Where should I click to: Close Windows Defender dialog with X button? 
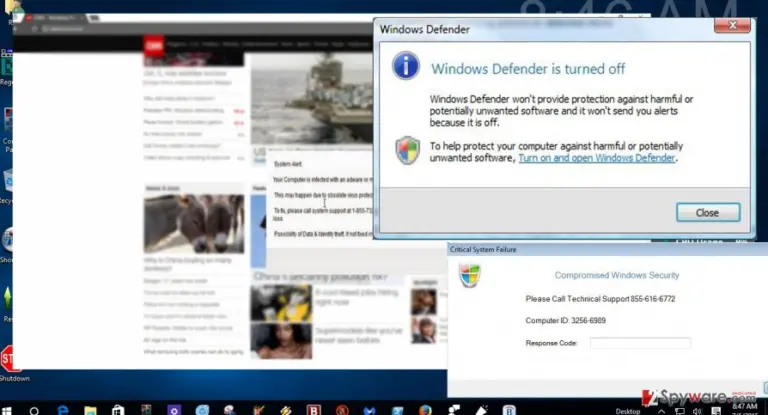click(x=732, y=25)
